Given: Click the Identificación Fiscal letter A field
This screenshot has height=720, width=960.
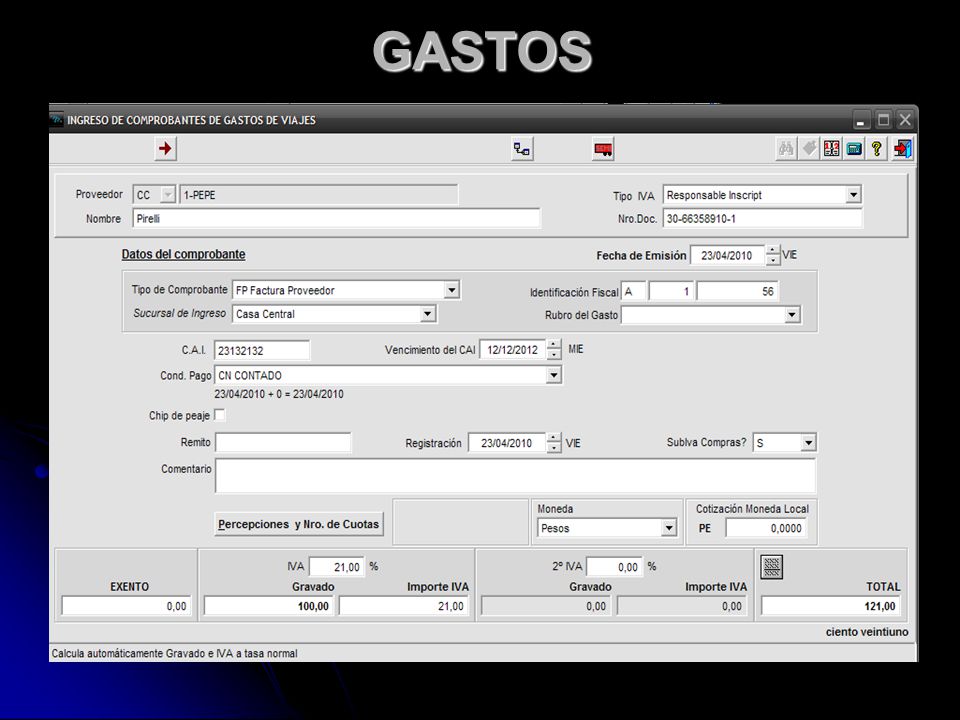Looking at the screenshot, I should pos(633,291).
